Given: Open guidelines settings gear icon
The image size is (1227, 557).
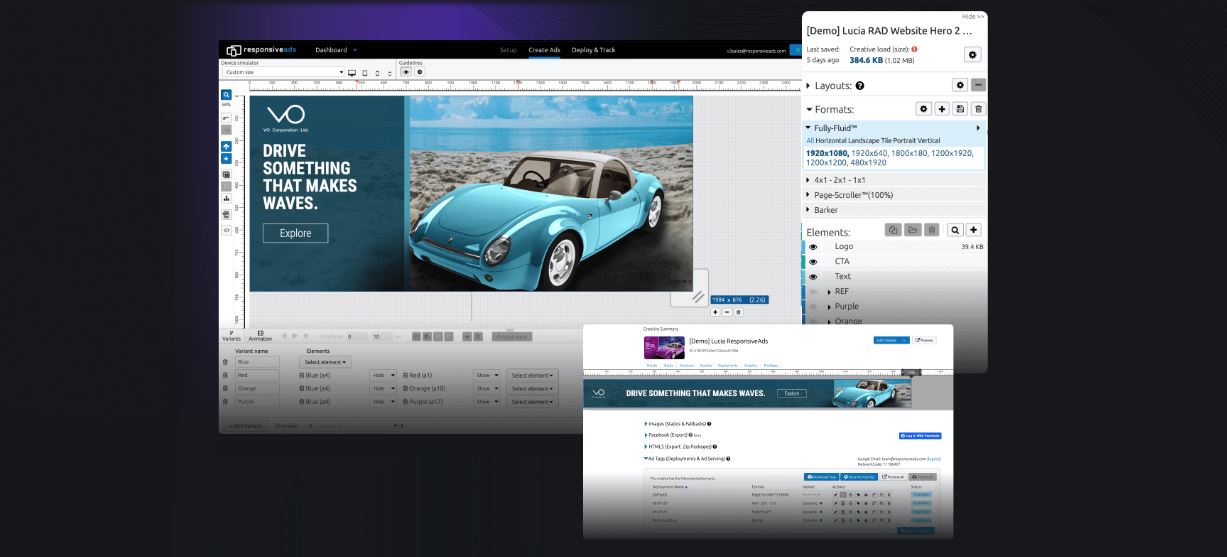Looking at the screenshot, I should [x=419, y=72].
